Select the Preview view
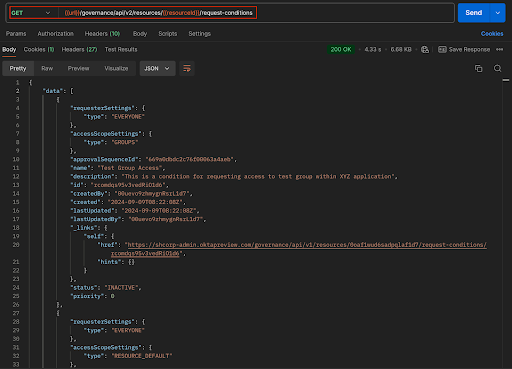 click(78, 68)
